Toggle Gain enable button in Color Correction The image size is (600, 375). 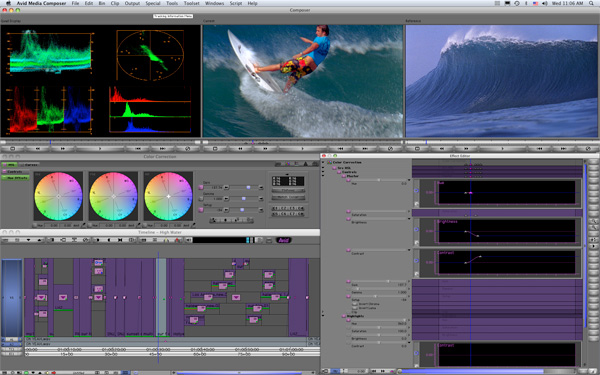[201, 188]
